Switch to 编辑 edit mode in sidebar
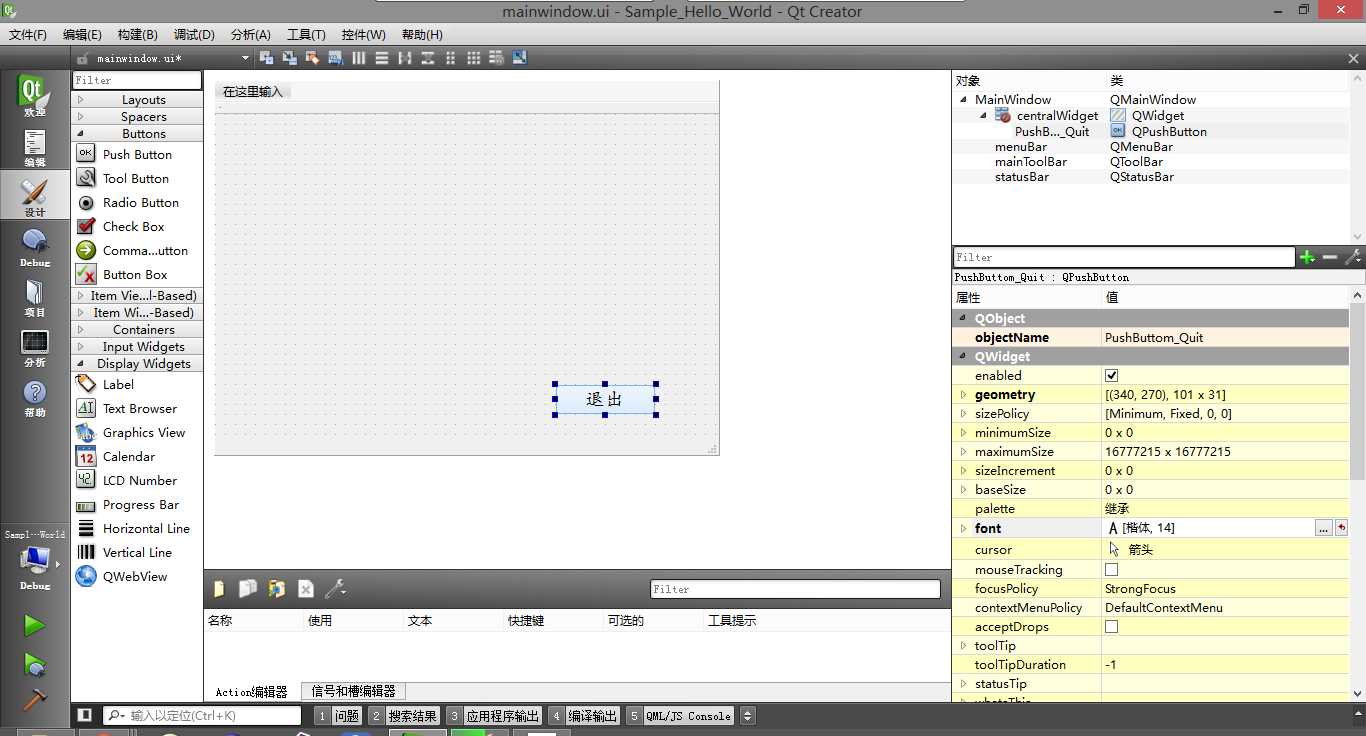Screen dimensions: 1366x736 tap(34, 147)
